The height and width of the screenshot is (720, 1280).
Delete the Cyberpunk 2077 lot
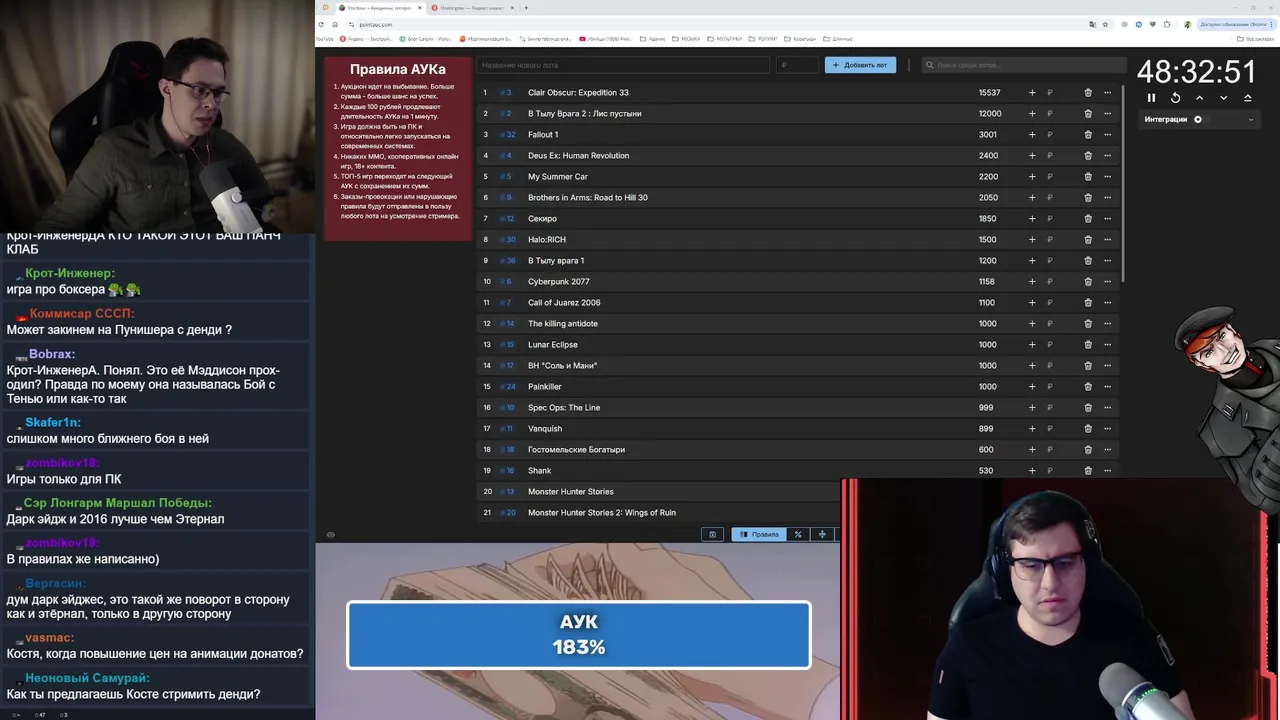click(1088, 282)
